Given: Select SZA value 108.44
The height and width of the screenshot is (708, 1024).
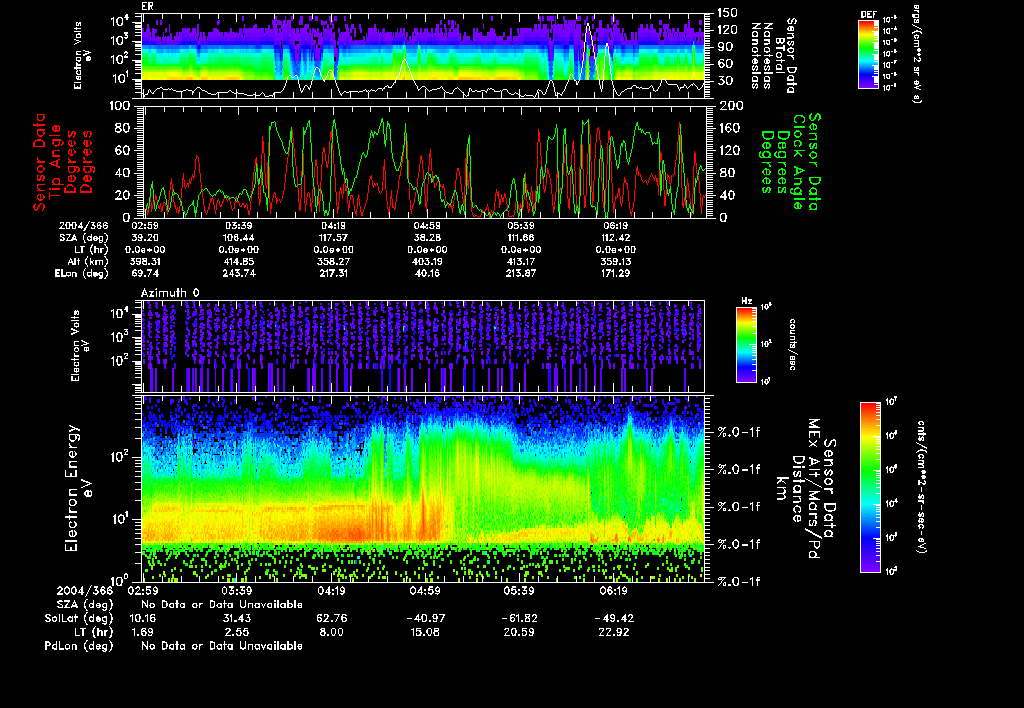Looking at the screenshot, I should 238,238.
